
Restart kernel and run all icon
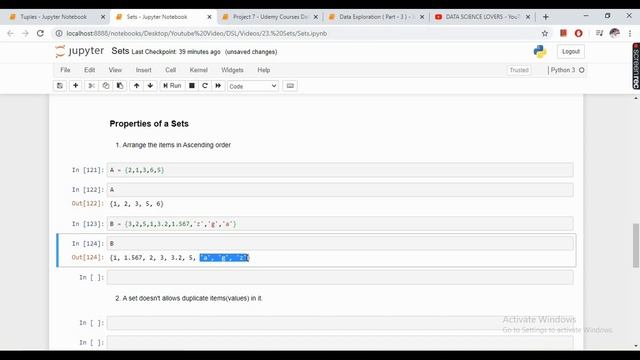point(218,86)
